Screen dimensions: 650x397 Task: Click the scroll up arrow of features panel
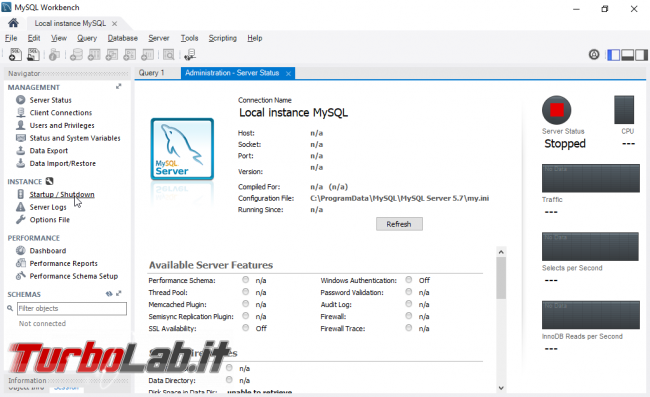pos(501,252)
